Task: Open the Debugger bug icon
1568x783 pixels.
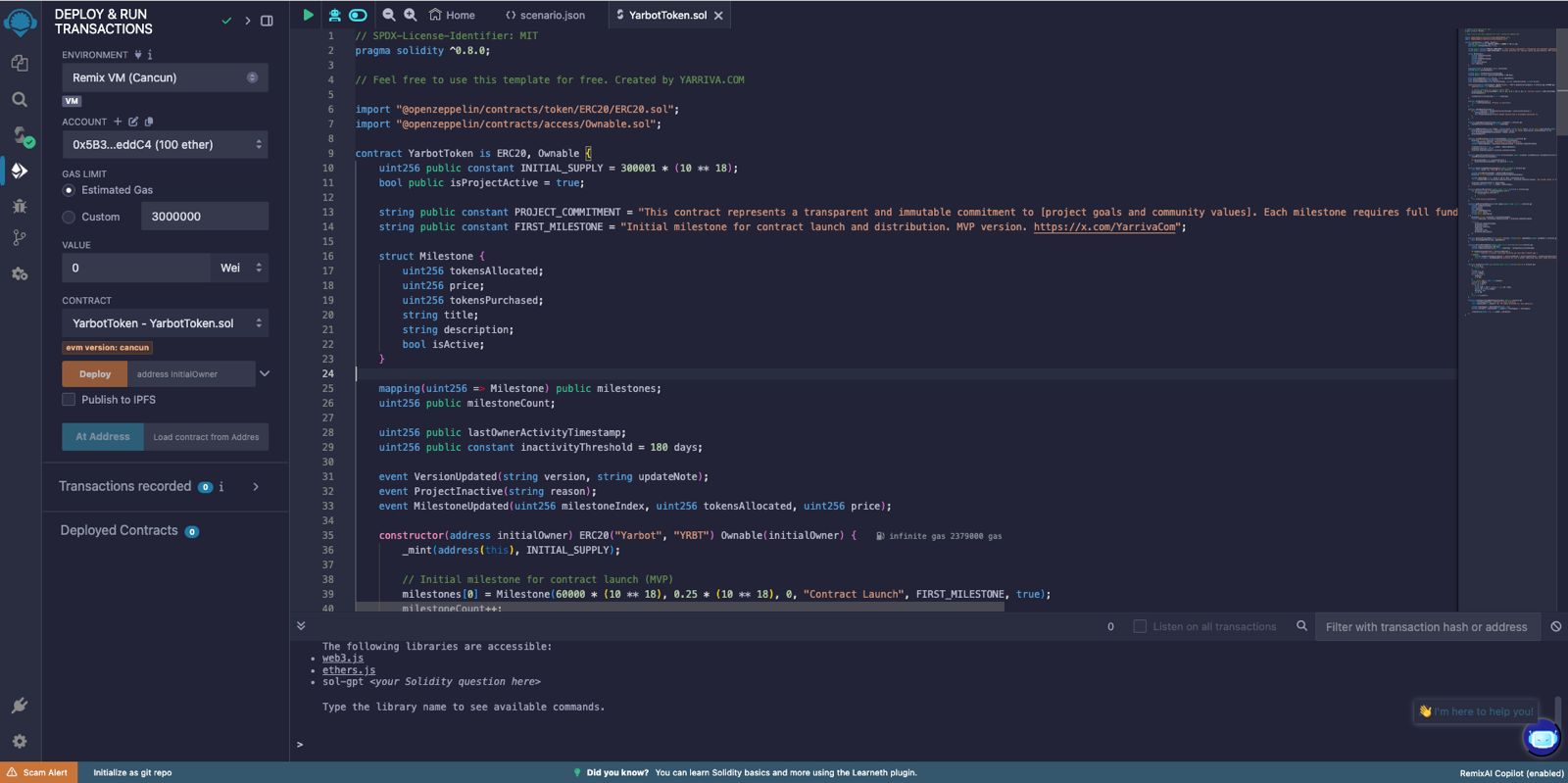Action: coord(20,206)
